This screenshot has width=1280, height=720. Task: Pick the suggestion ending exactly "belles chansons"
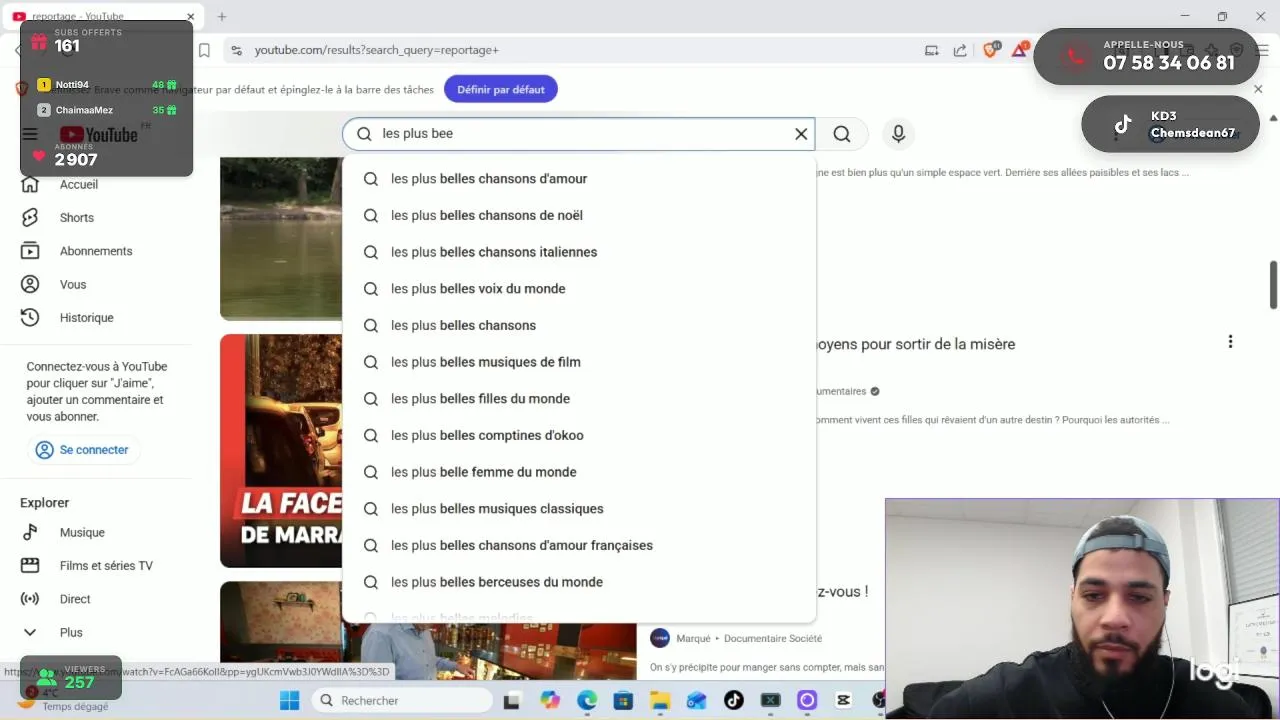(579, 325)
